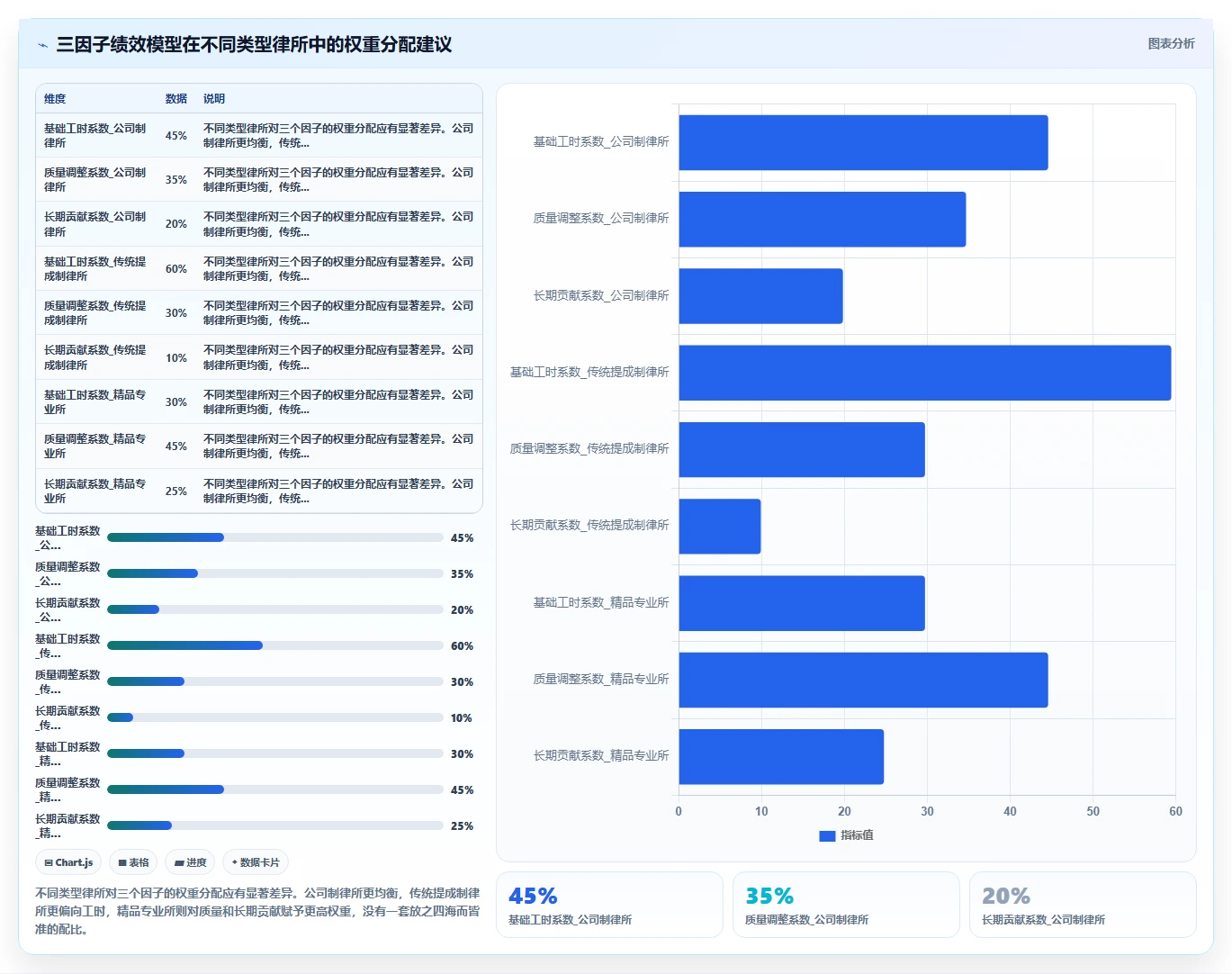1232x974 pixels.
Task: Click the 30% progress bar for 质量调整系数_传
Action: (275, 681)
